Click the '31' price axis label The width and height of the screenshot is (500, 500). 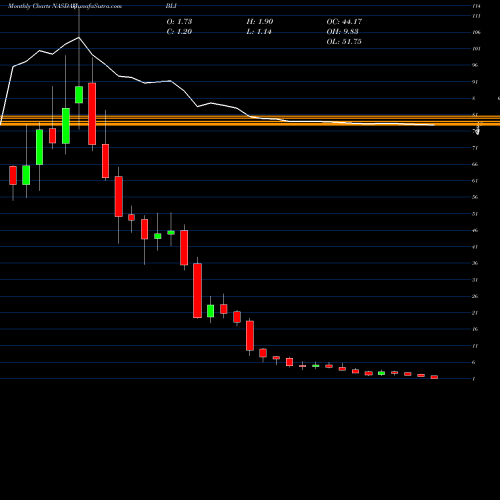click(475, 280)
